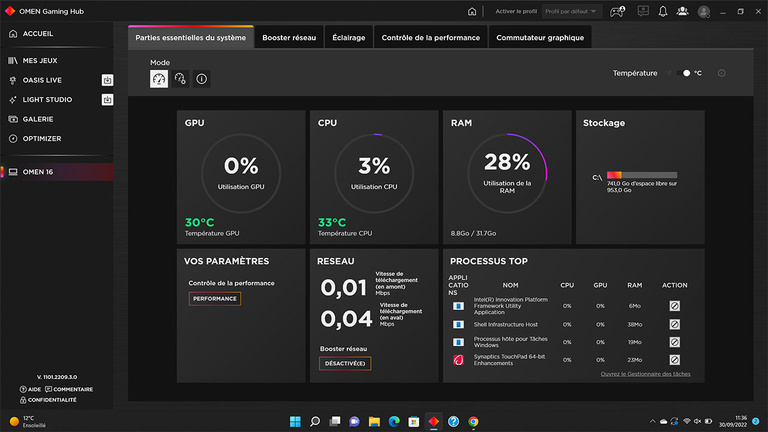Open the notifications bell

click(663, 11)
